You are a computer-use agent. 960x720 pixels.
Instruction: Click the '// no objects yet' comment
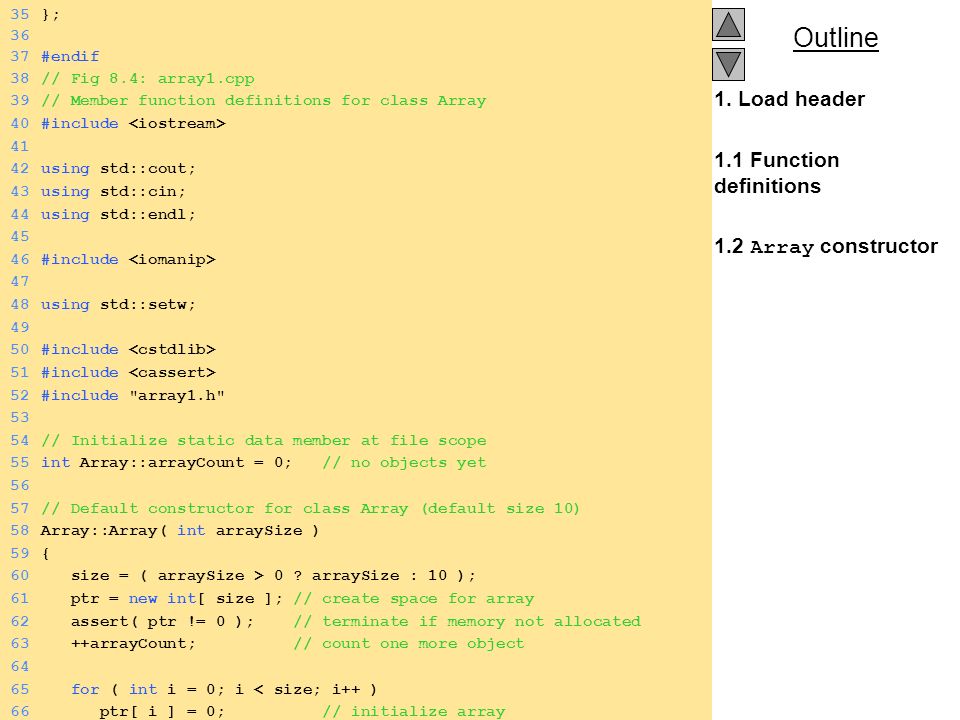point(404,463)
